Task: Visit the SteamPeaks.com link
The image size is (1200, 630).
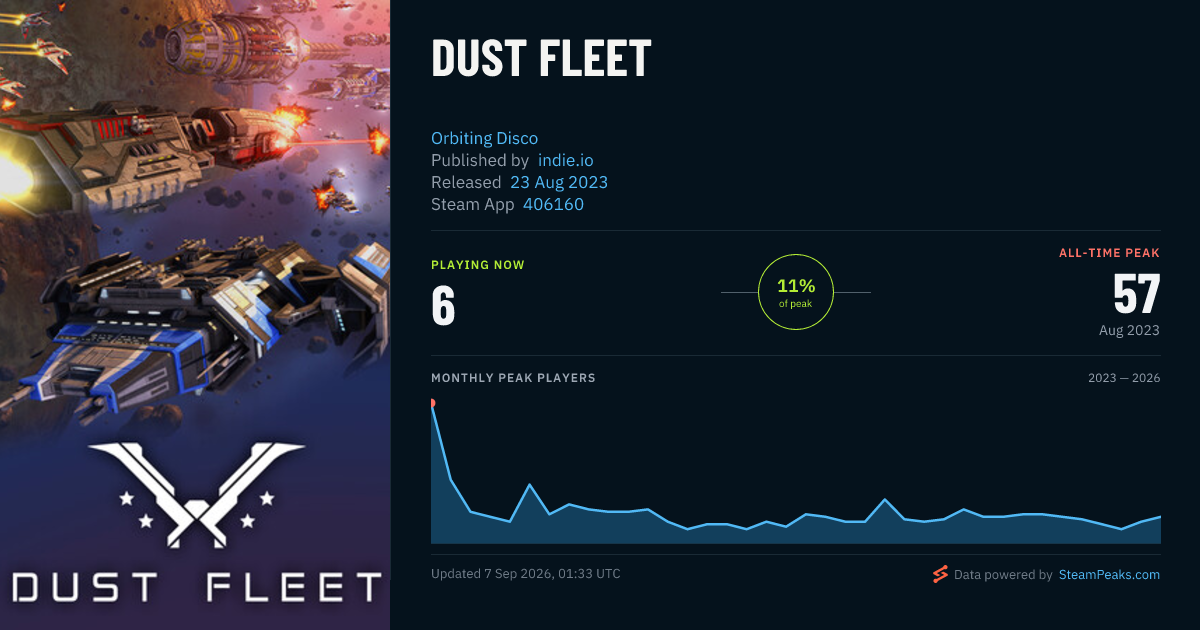Action: 1110,574
